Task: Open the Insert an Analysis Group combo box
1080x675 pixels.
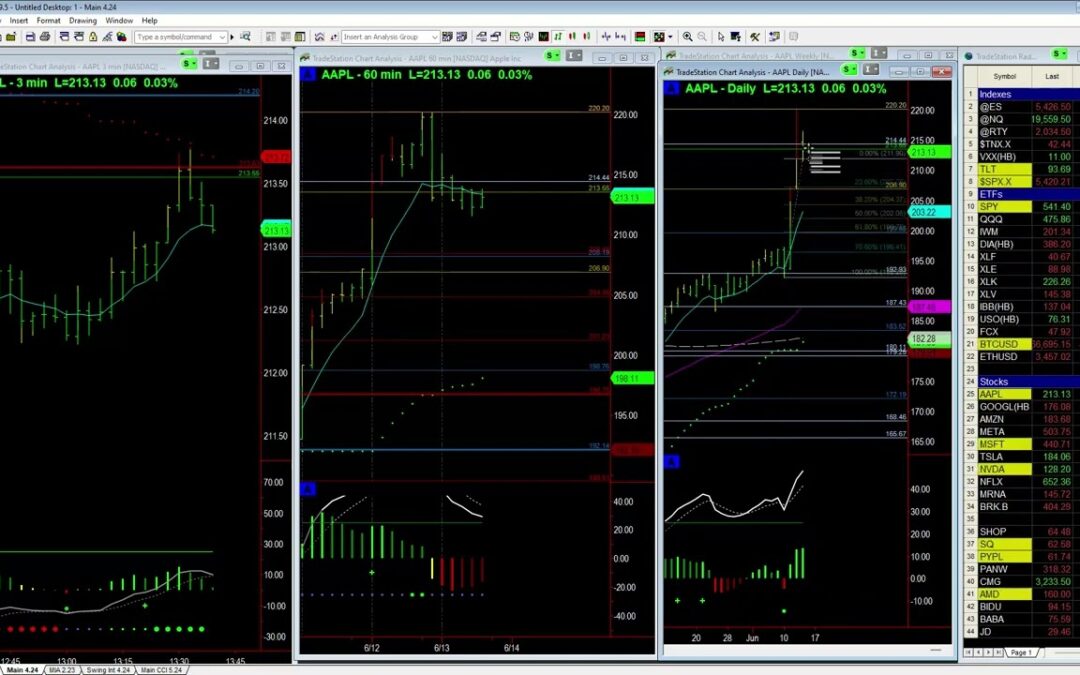Action: [x=390, y=37]
